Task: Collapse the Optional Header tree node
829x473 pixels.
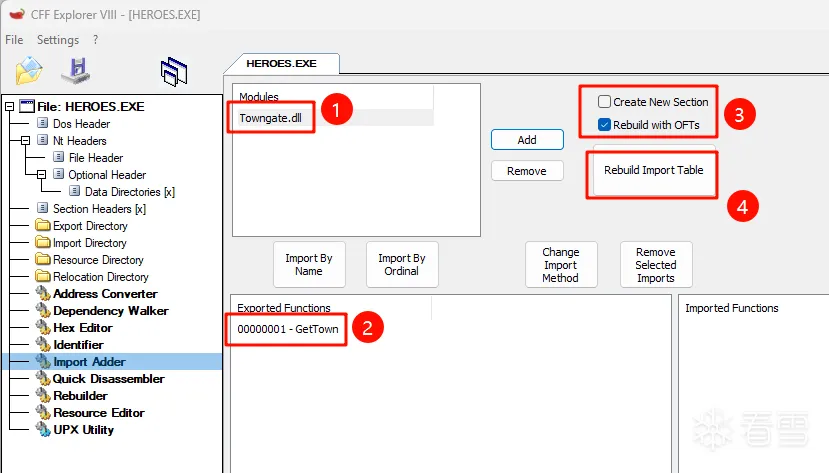Action: [x=42, y=175]
